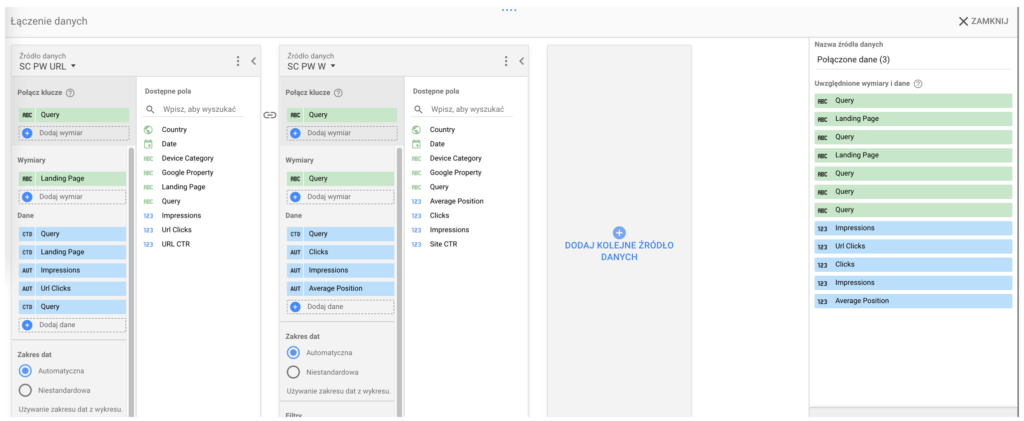1024x421 pixels.
Task: Click help icon beside Połącz klucze in SC PW URL
Action: (71, 93)
